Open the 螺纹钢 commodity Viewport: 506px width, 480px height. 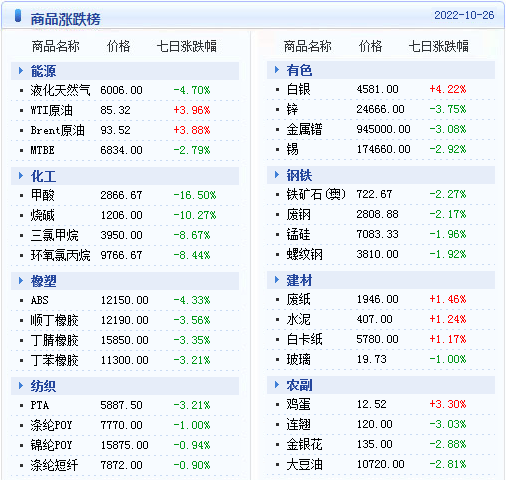[304, 254]
